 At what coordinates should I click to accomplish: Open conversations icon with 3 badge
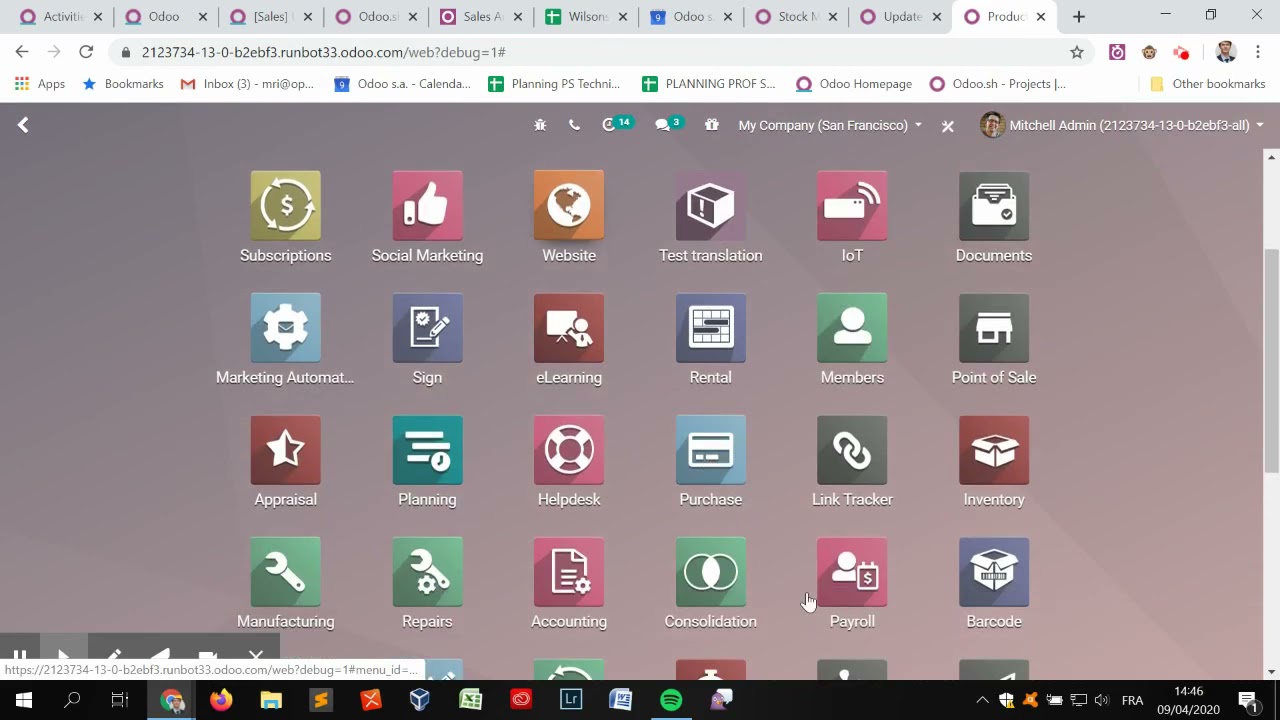click(668, 124)
